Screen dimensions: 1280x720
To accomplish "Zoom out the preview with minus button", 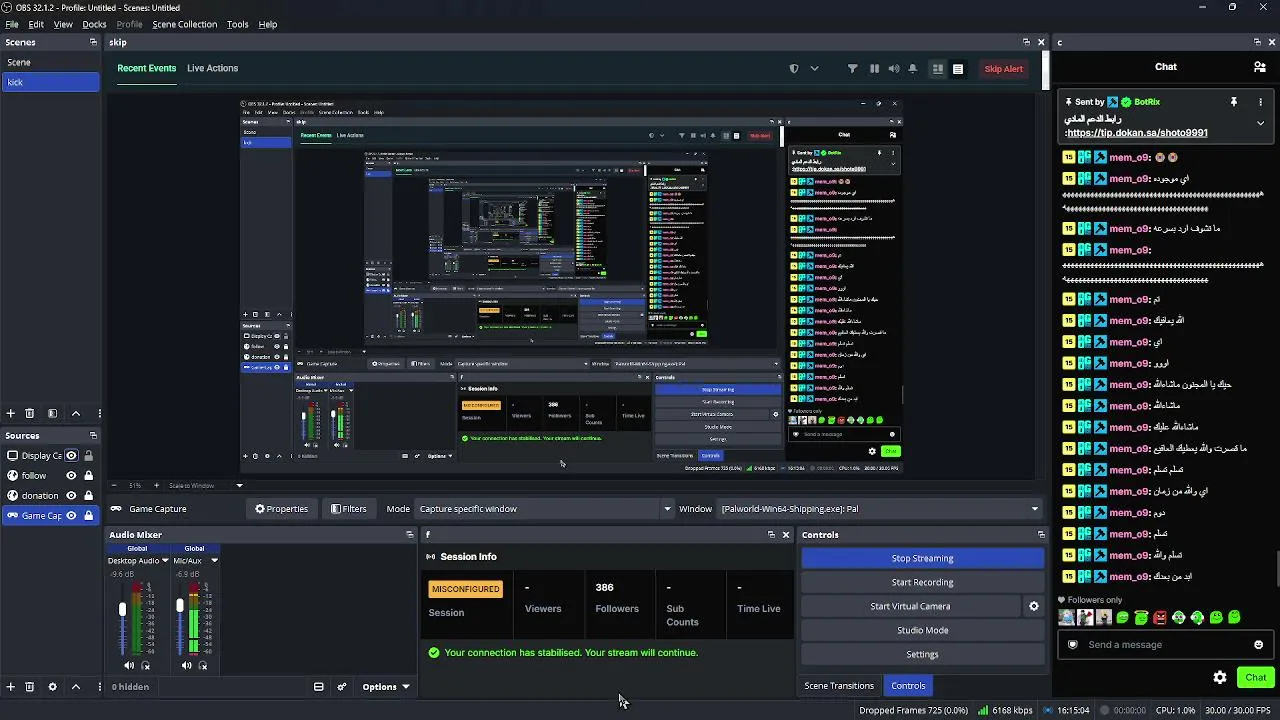I will click(x=116, y=485).
